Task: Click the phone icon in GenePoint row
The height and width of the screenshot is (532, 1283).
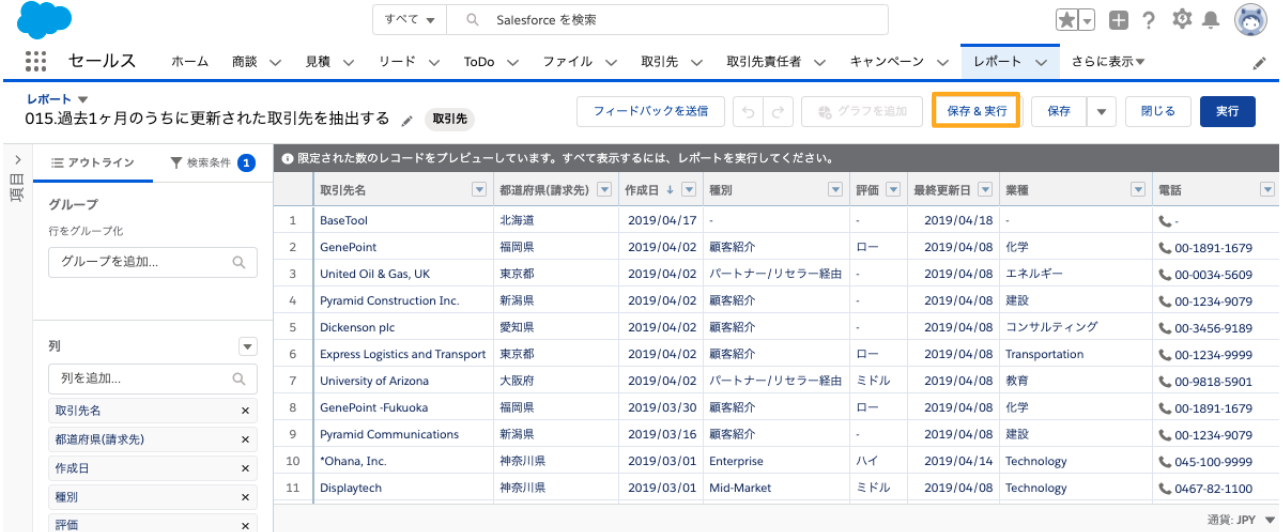Action: 1165,247
